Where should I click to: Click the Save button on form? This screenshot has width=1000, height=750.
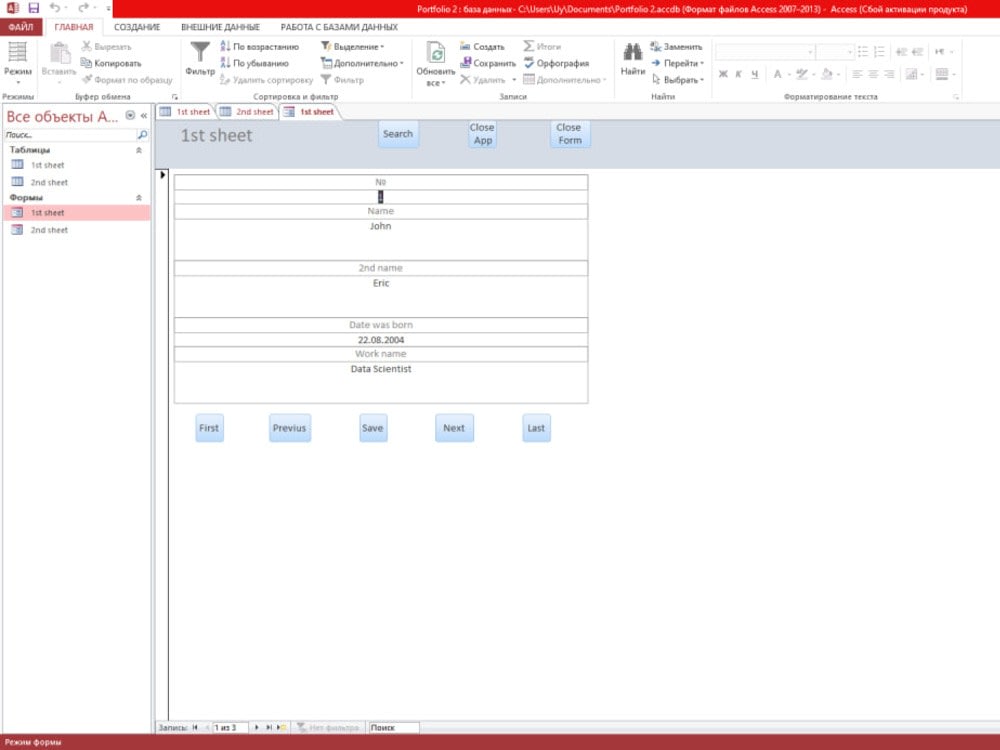click(x=372, y=428)
